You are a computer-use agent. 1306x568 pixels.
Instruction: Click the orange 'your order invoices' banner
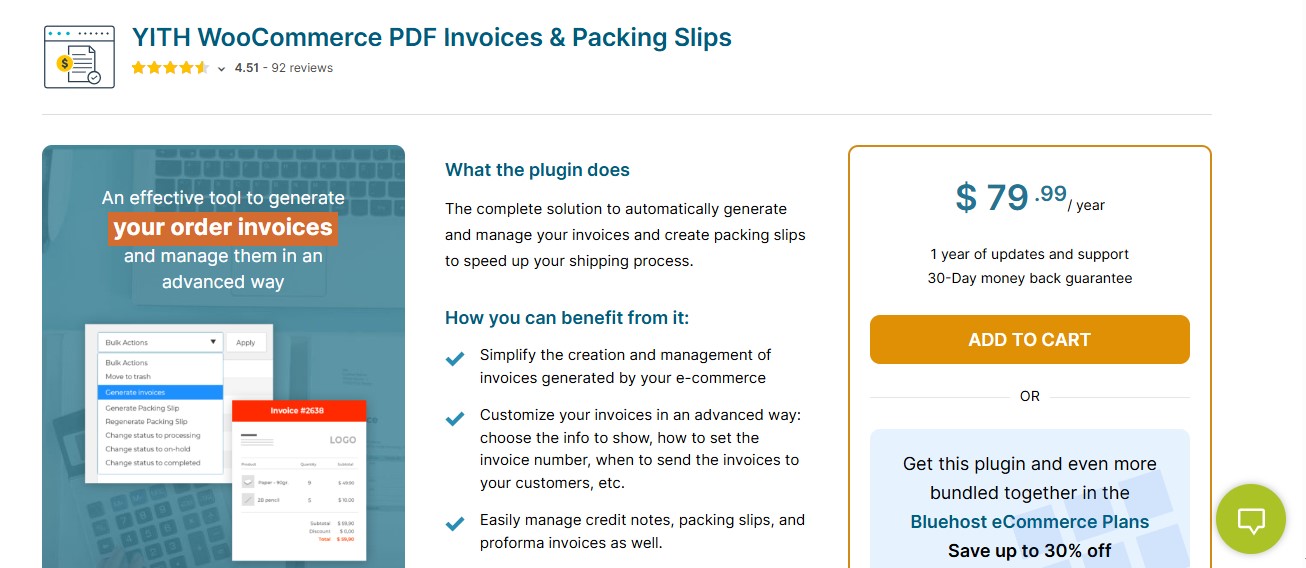[x=223, y=227]
